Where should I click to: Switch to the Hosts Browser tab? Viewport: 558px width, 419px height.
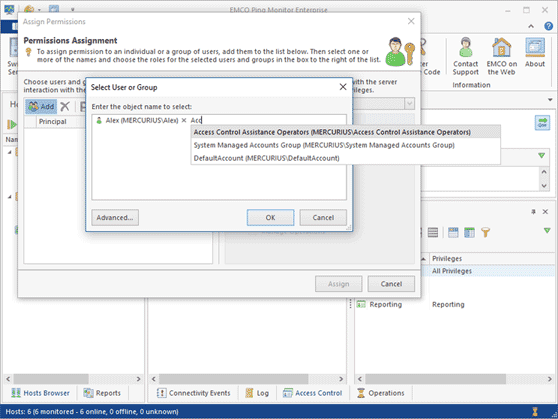coord(41,393)
